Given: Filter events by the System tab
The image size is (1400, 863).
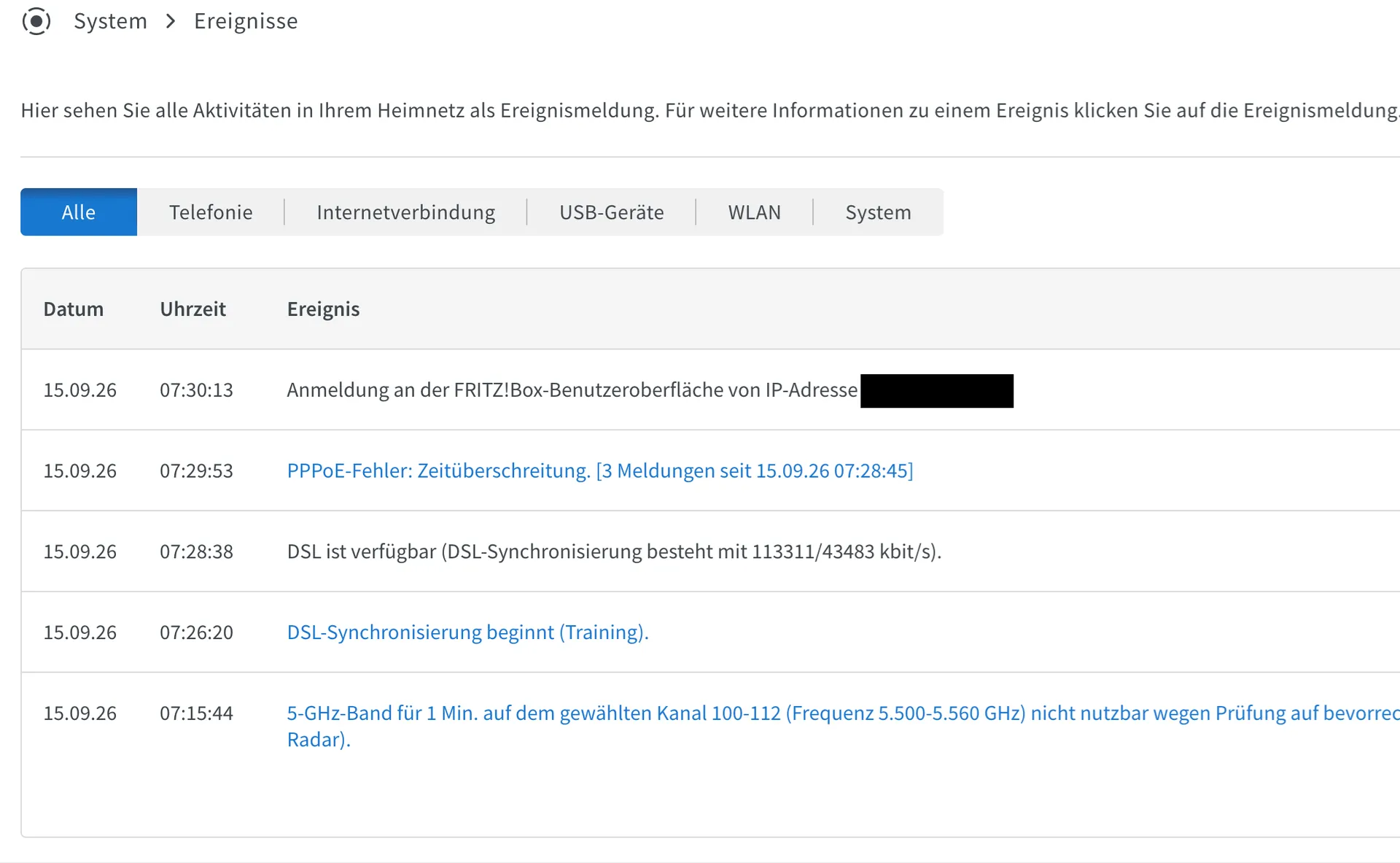Looking at the screenshot, I should [878, 212].
